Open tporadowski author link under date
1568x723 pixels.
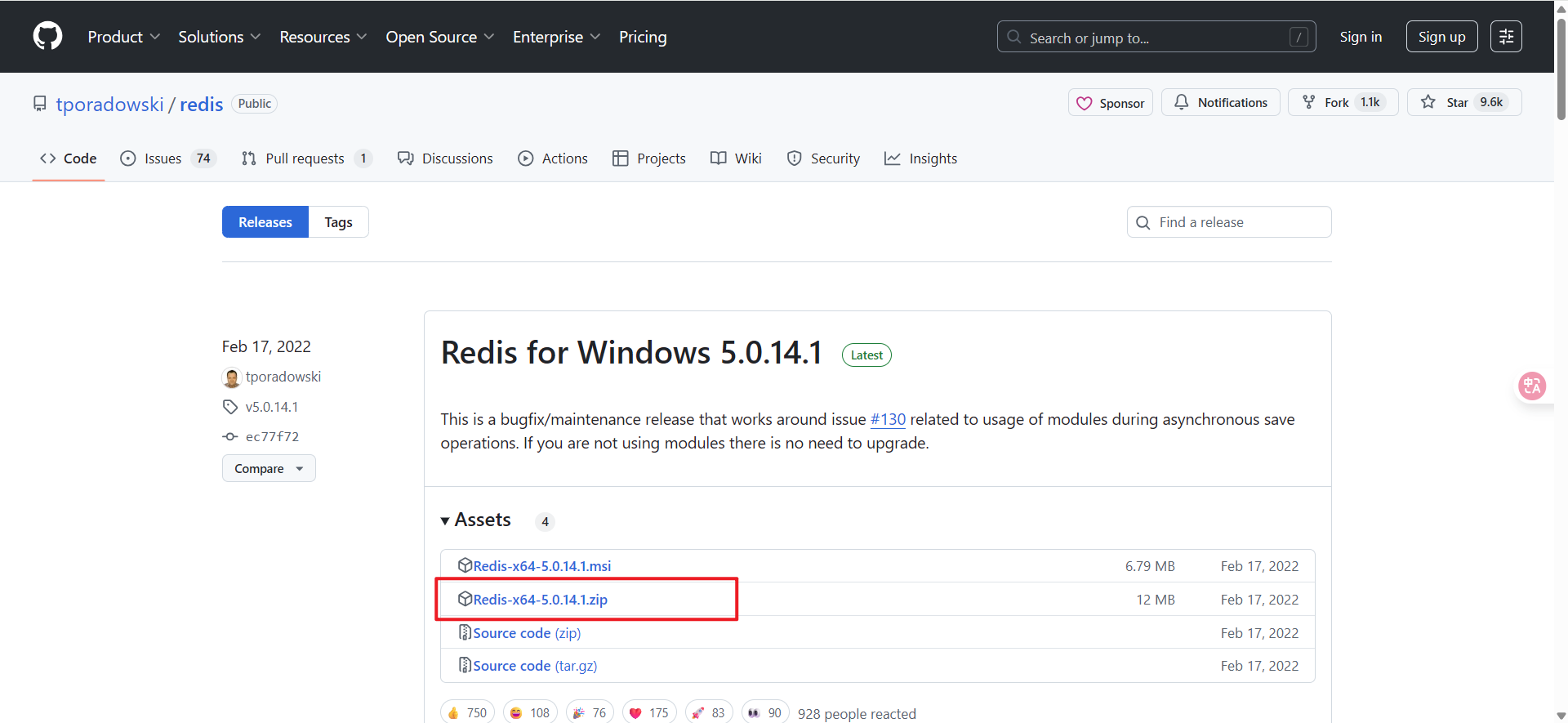pos(283,377)
